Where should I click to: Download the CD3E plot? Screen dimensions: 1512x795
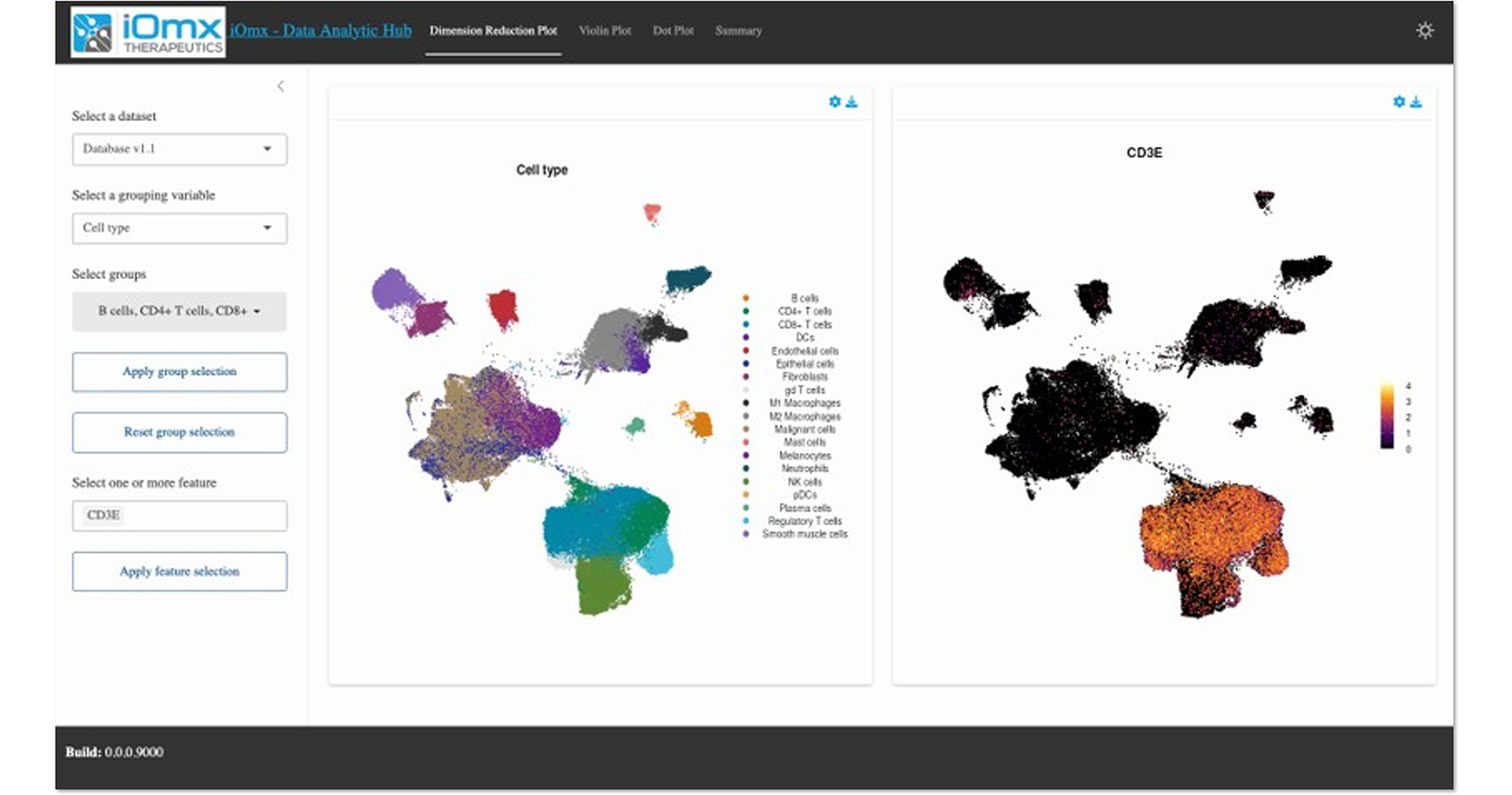(1416, 101)
